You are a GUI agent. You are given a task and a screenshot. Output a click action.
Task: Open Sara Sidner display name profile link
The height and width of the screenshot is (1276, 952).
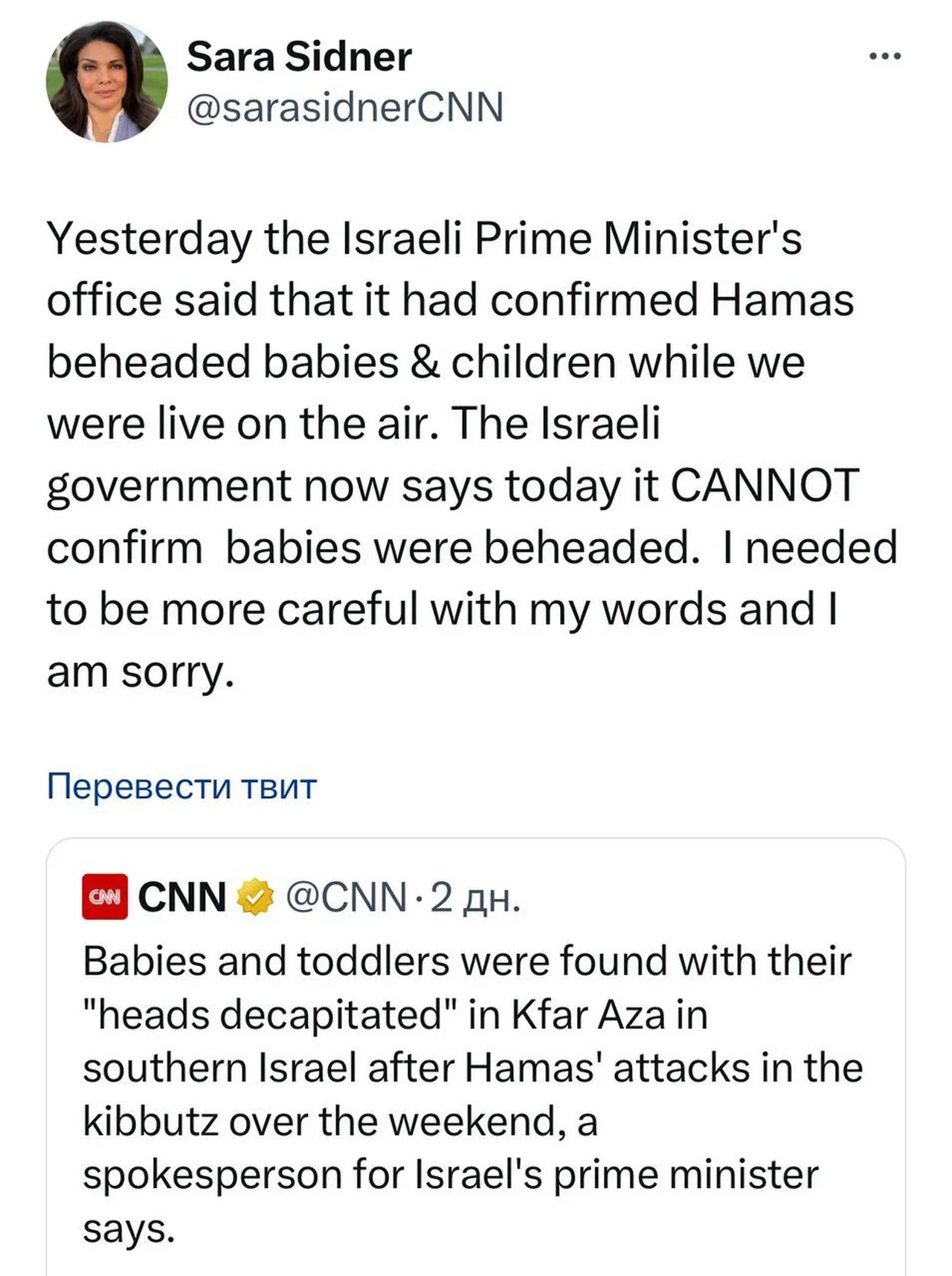(x=299, y=57)
